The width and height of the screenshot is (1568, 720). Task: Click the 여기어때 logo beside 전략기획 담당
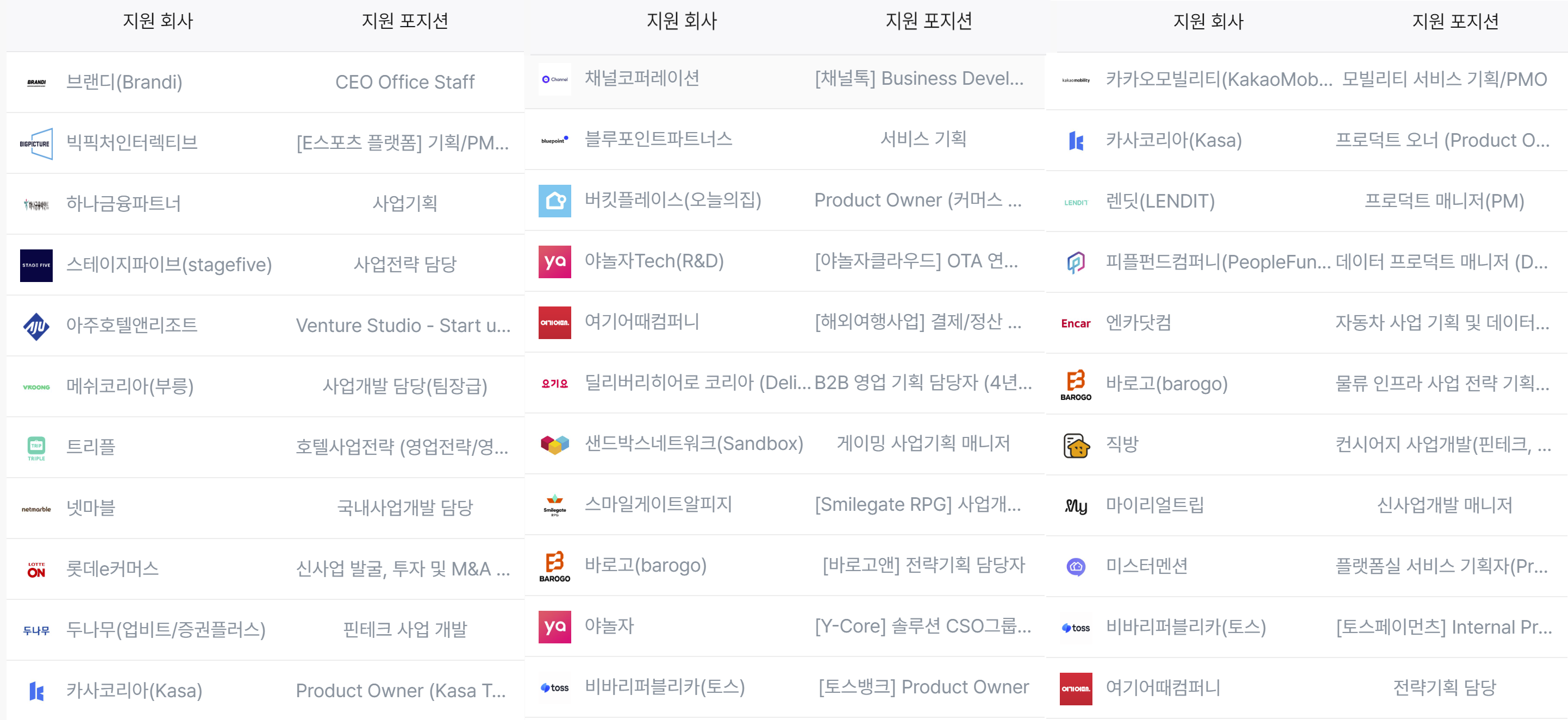(x=1076, y=689)
